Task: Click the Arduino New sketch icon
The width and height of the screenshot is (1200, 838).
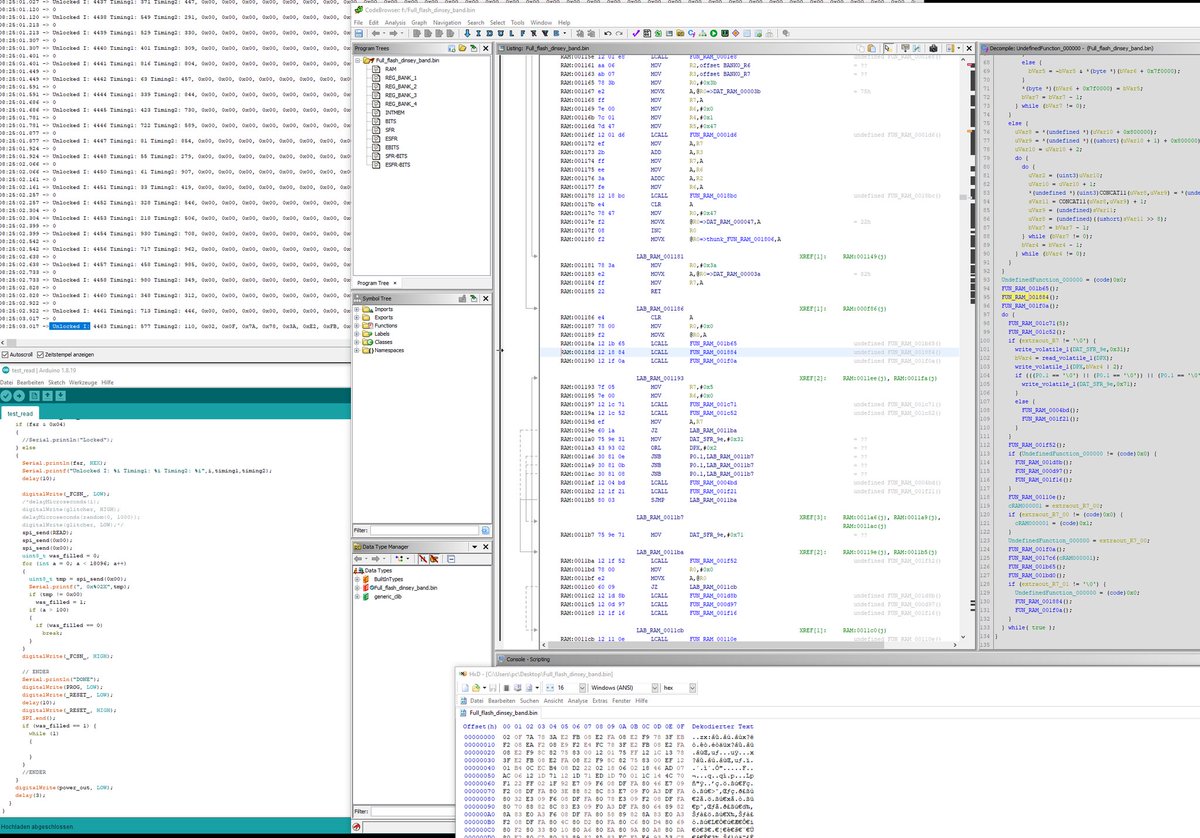Action: click(34, 396)
